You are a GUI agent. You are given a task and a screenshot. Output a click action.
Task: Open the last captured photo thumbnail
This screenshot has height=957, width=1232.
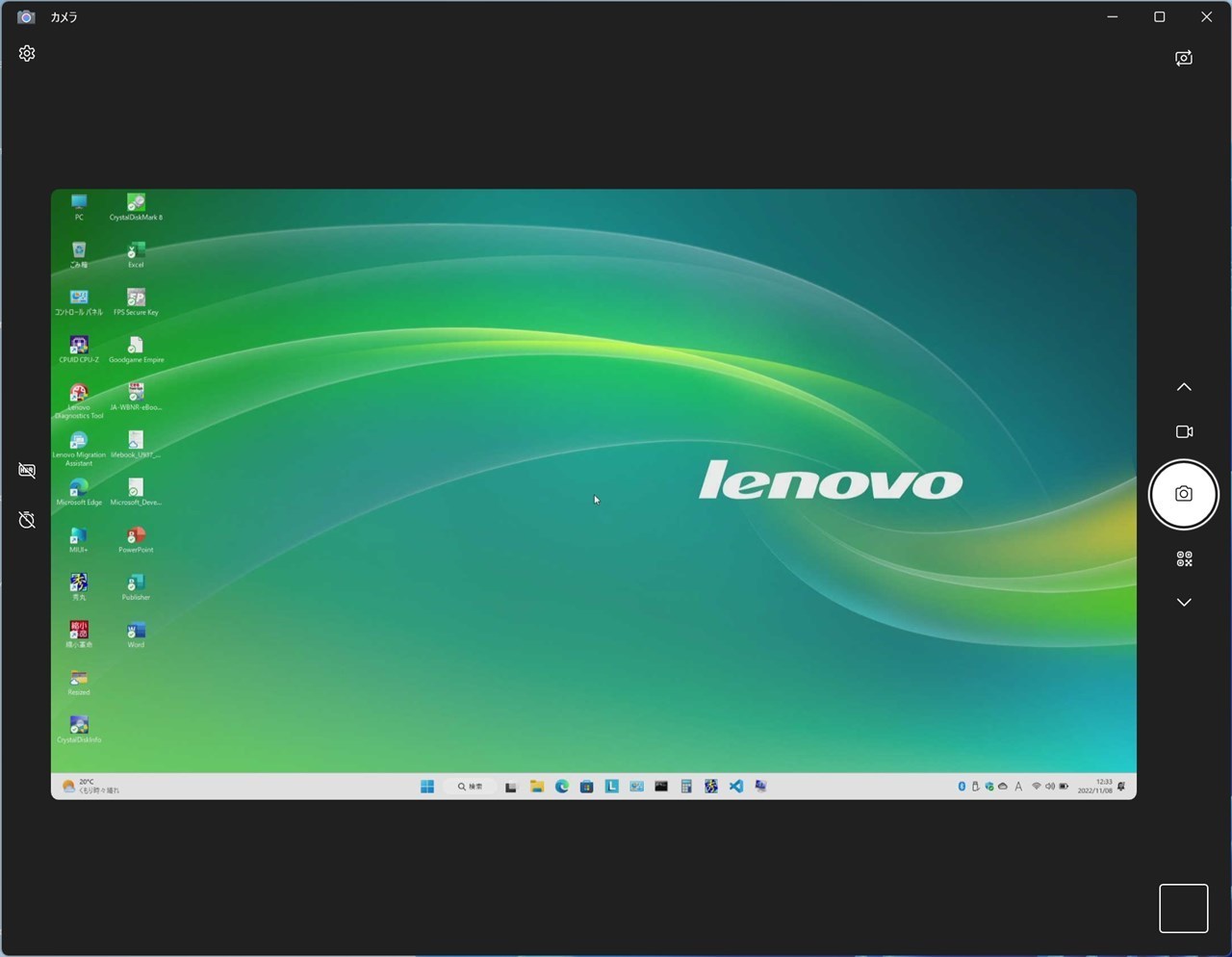1183,908
